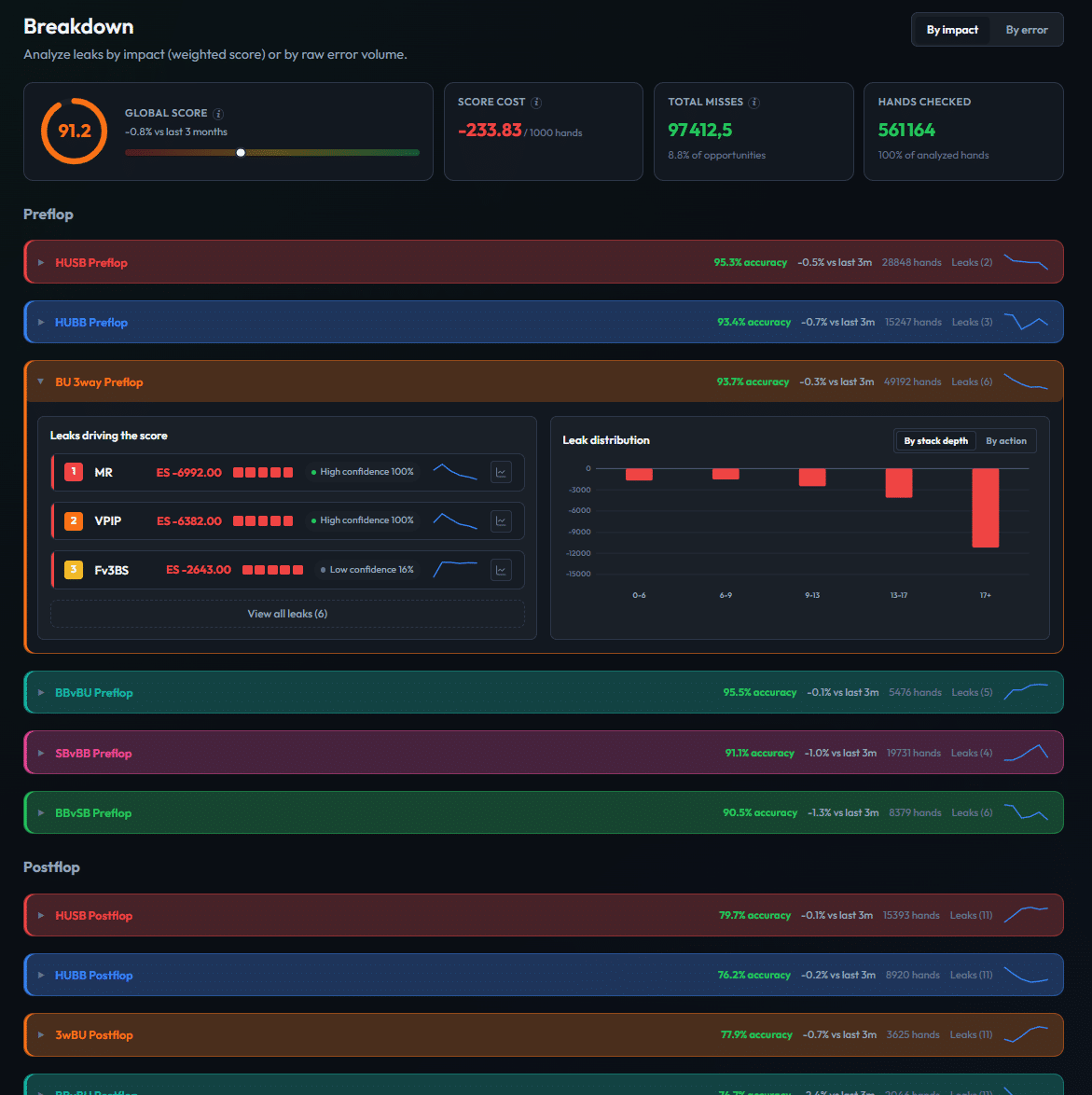
Task: Click 28848 hands on HUSB Preflop
Action: pos(911,263)
